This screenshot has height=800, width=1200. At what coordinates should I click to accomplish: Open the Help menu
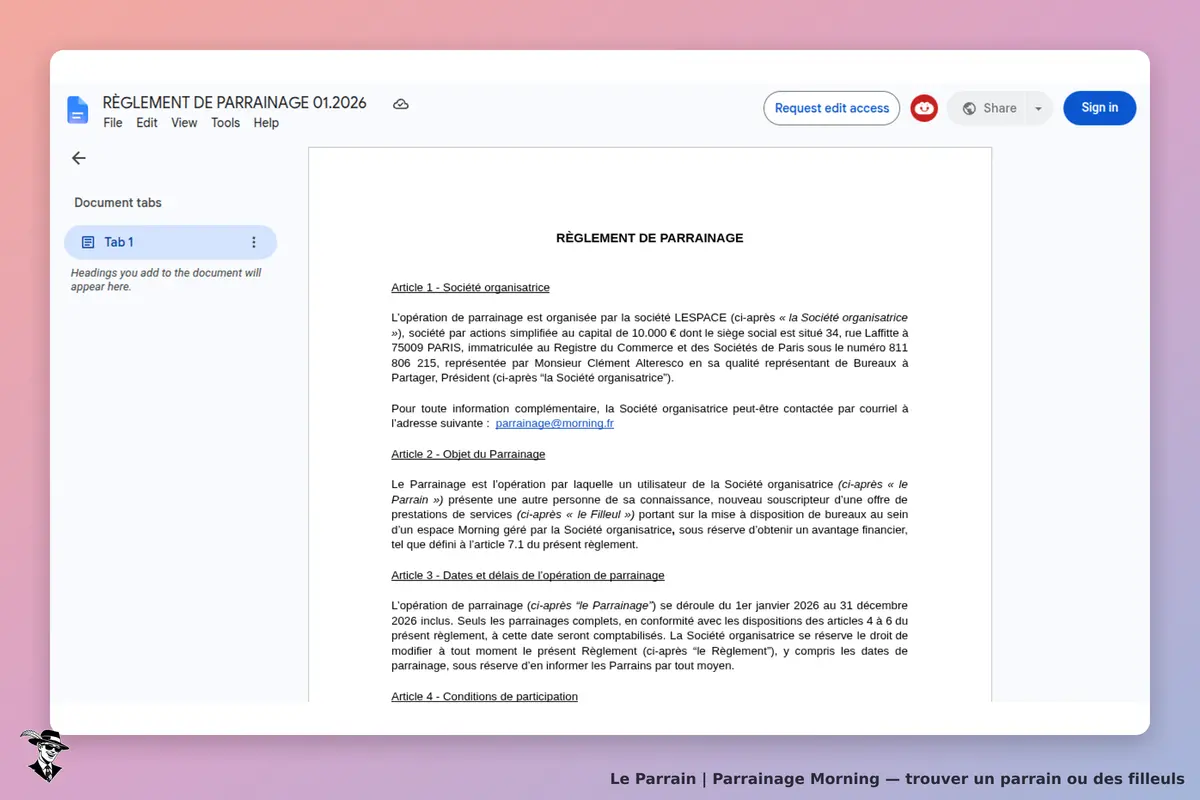(x=266, y=123)
